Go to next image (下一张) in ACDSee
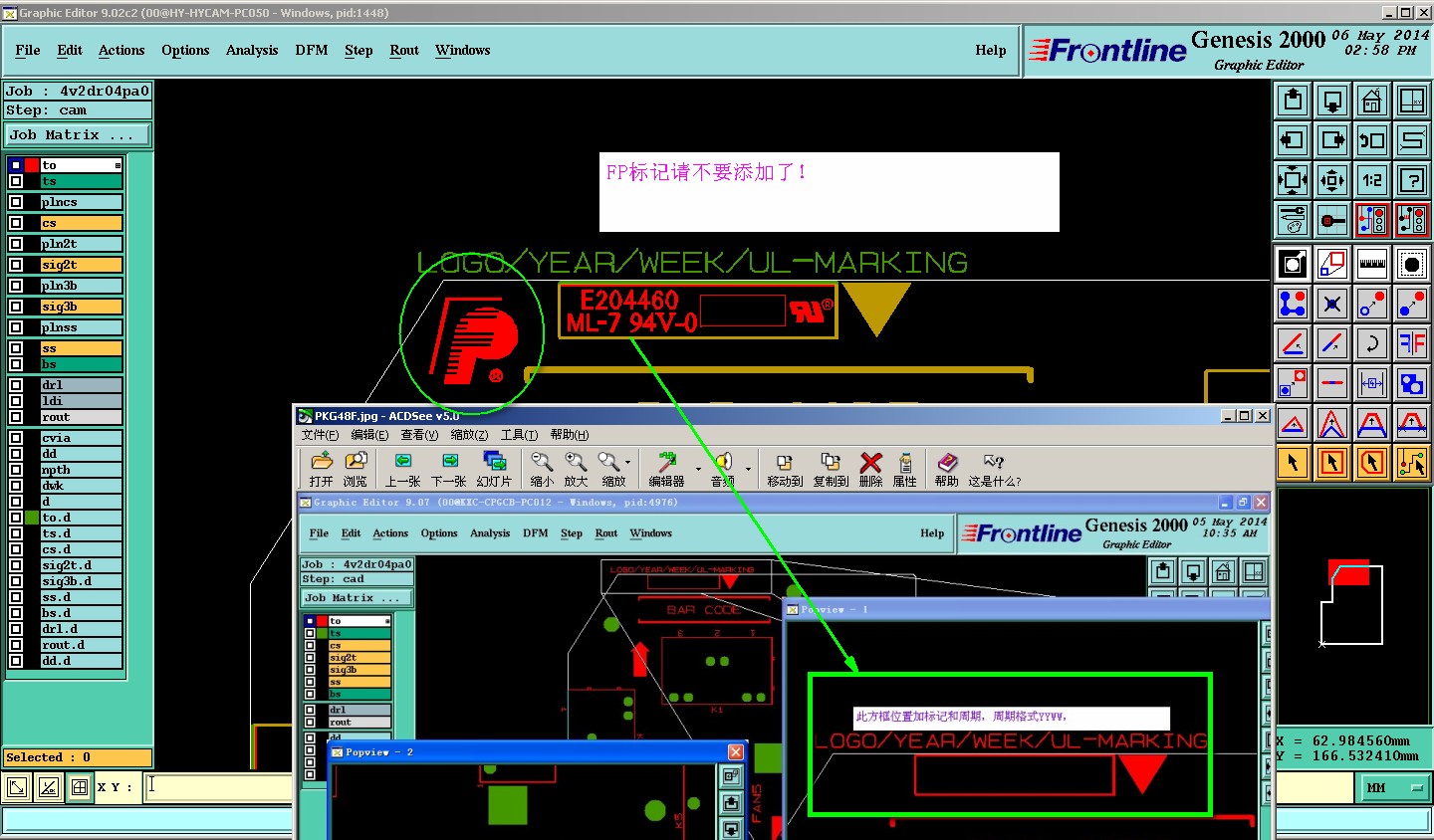Screen dimensions: 1434x840 449,469
